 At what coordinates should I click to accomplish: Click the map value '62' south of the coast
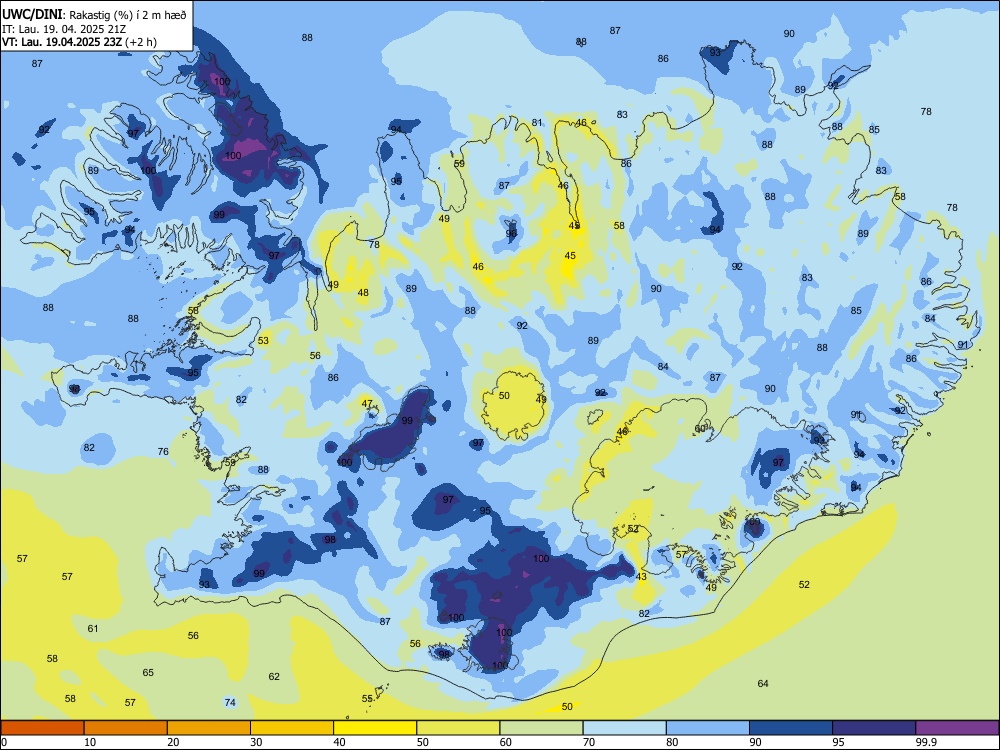pos(274,676)
